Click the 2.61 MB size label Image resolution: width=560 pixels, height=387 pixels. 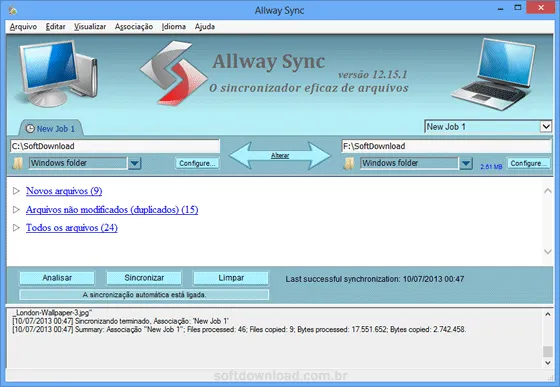pyautogui.click(x=491, y=166)
